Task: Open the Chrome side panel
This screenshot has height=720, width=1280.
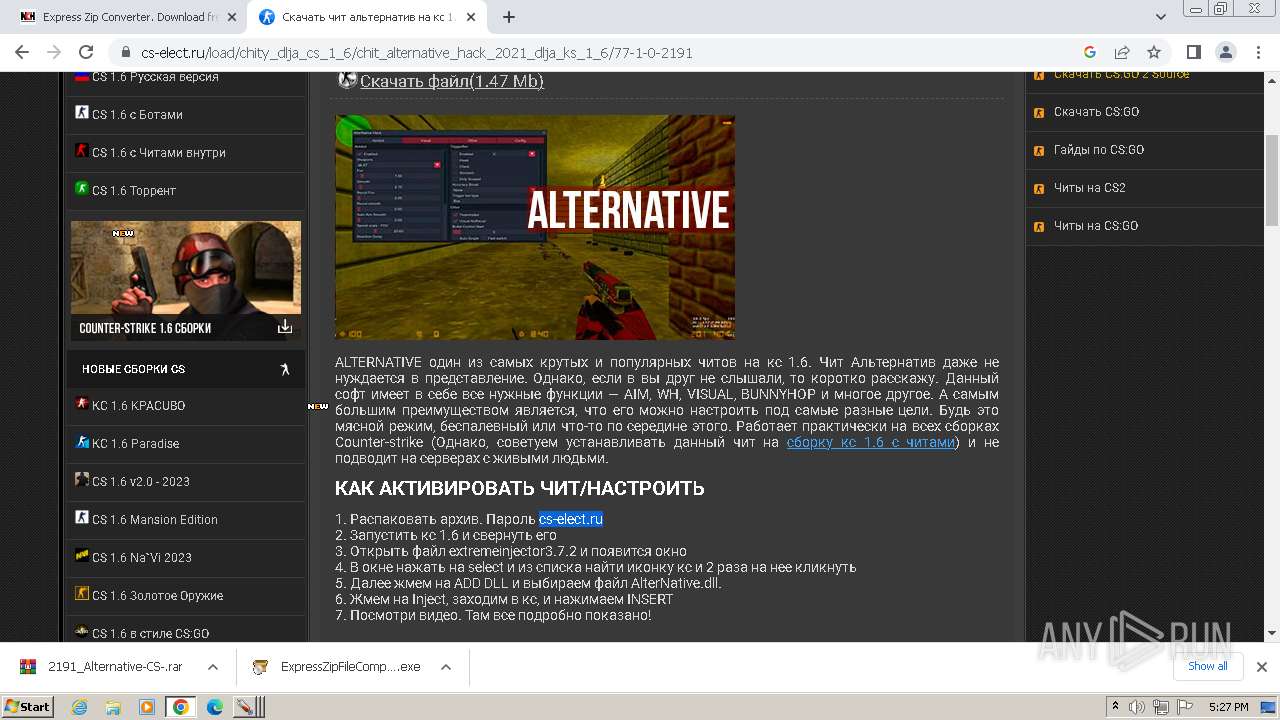Action: coord(1193,52)
